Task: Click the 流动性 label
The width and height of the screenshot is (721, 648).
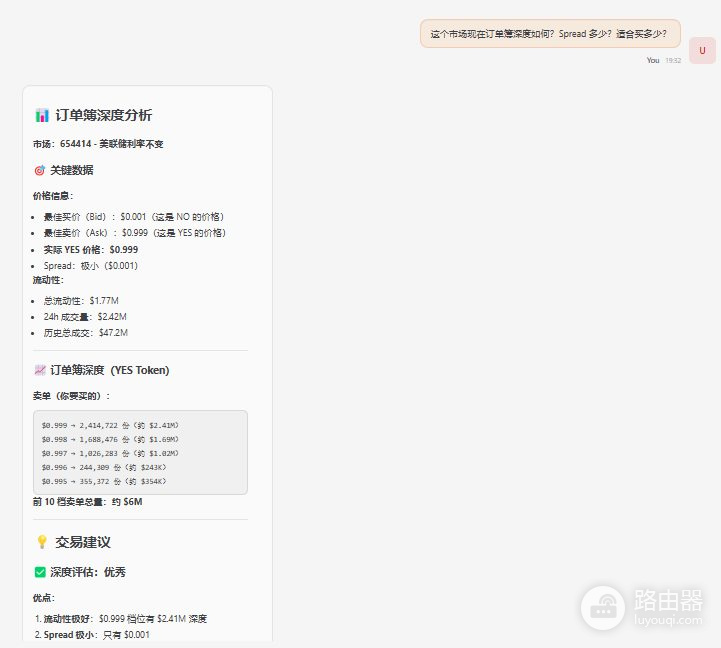Action: pyautogui.click(x=48, y=280)
